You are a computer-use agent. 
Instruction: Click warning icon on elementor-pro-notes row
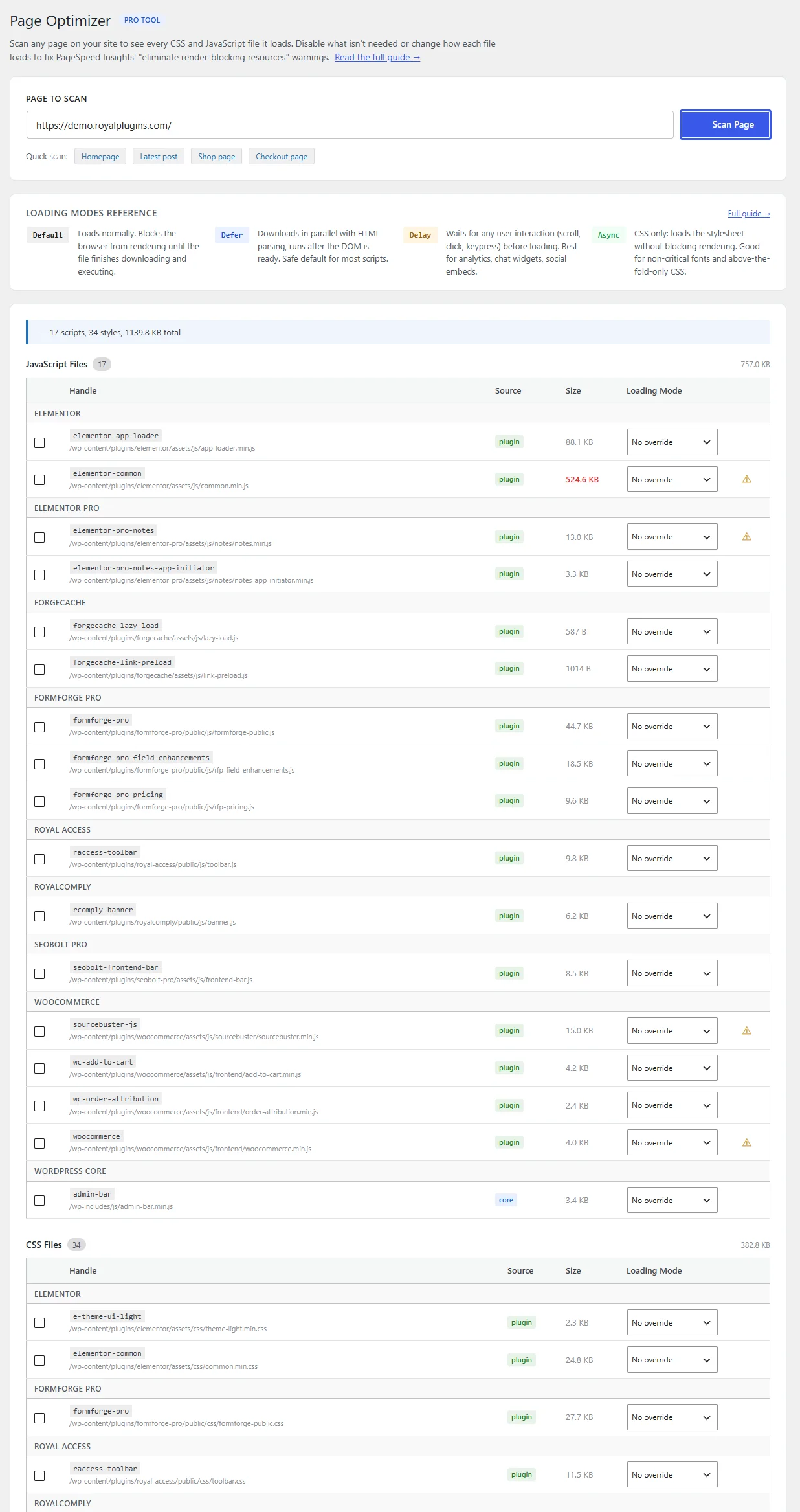746,537
